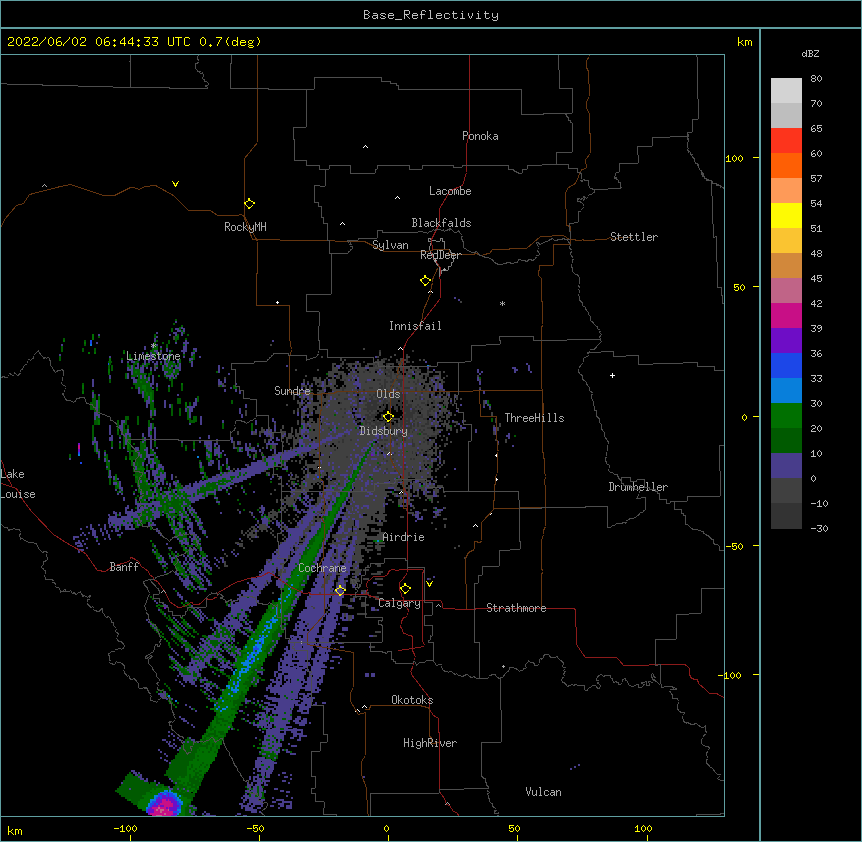Viewport: 862px width, 842px height.
Task: Click the -50 tick on the right axis
Action: [x=734, y=546]
